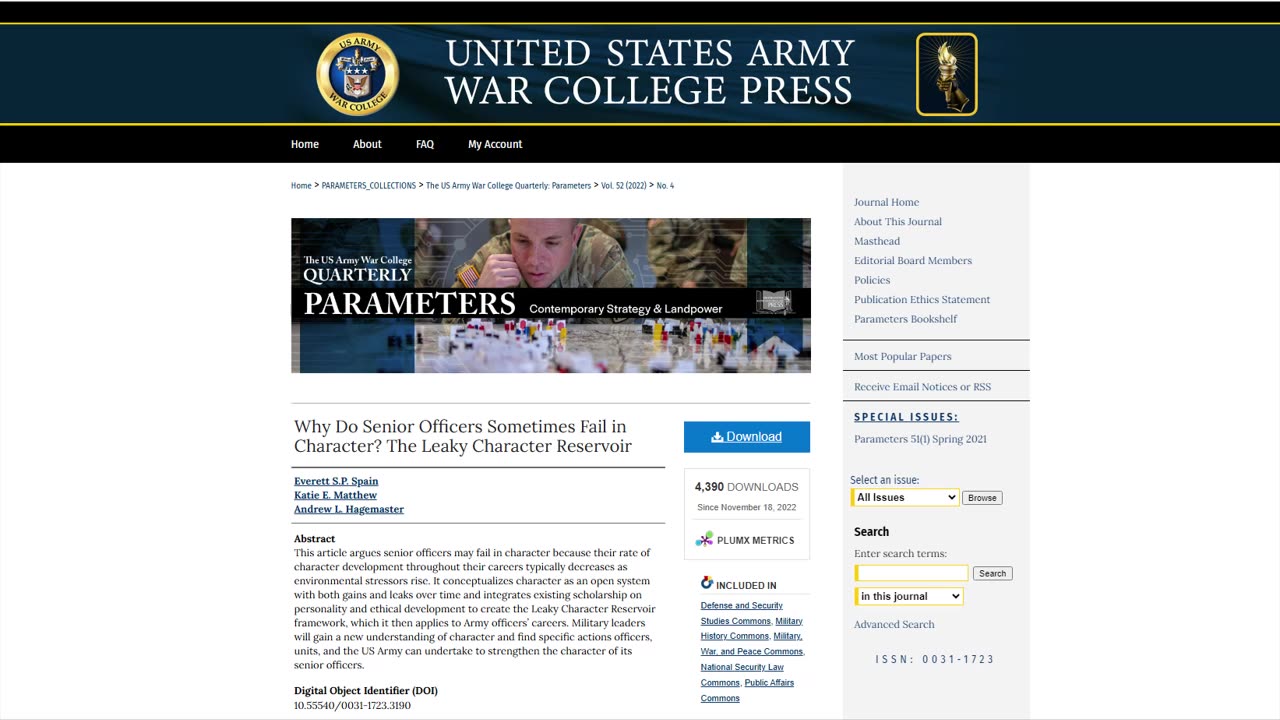Image resolution: width=1280 pixels, height=720 pixels.
Task: Open About This Journal sidebar link
Action: 898,222
